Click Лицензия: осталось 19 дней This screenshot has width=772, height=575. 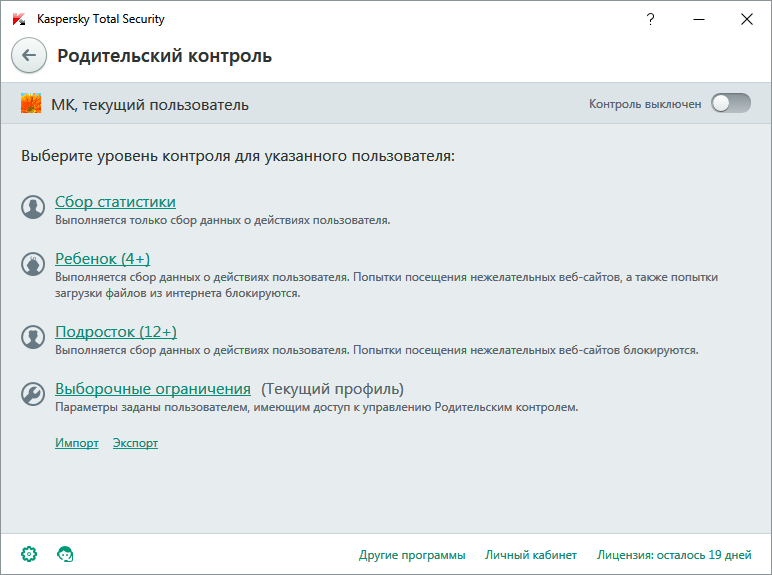[674, 555]
